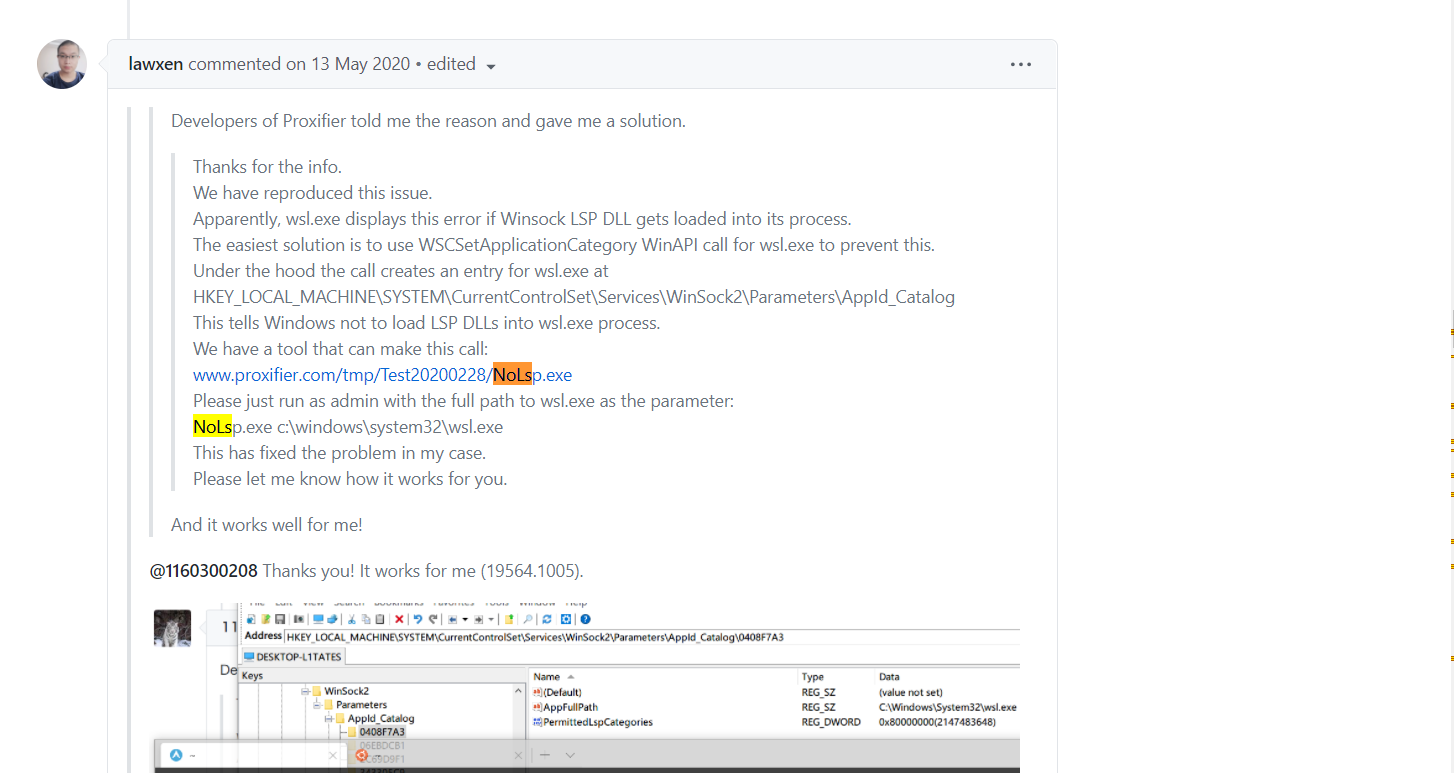Click 'Apparently, wsl.exe displays this error' line
The width and height of the screenshot is (1454, 773).
tap(522, 219)
